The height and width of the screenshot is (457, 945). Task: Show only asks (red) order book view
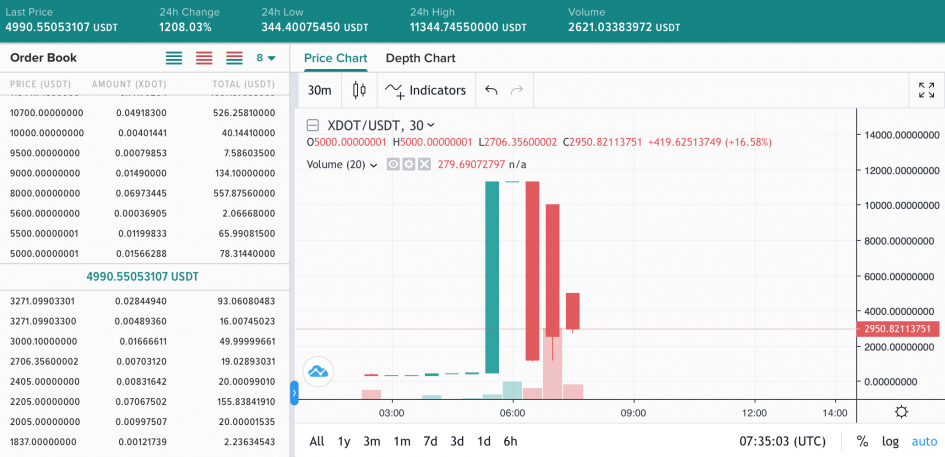pos(204,58)
